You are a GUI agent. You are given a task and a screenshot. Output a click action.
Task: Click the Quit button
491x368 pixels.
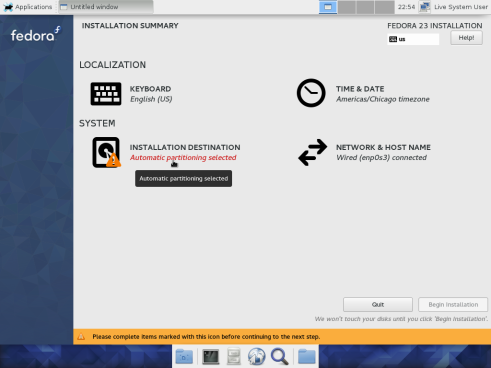378,304
